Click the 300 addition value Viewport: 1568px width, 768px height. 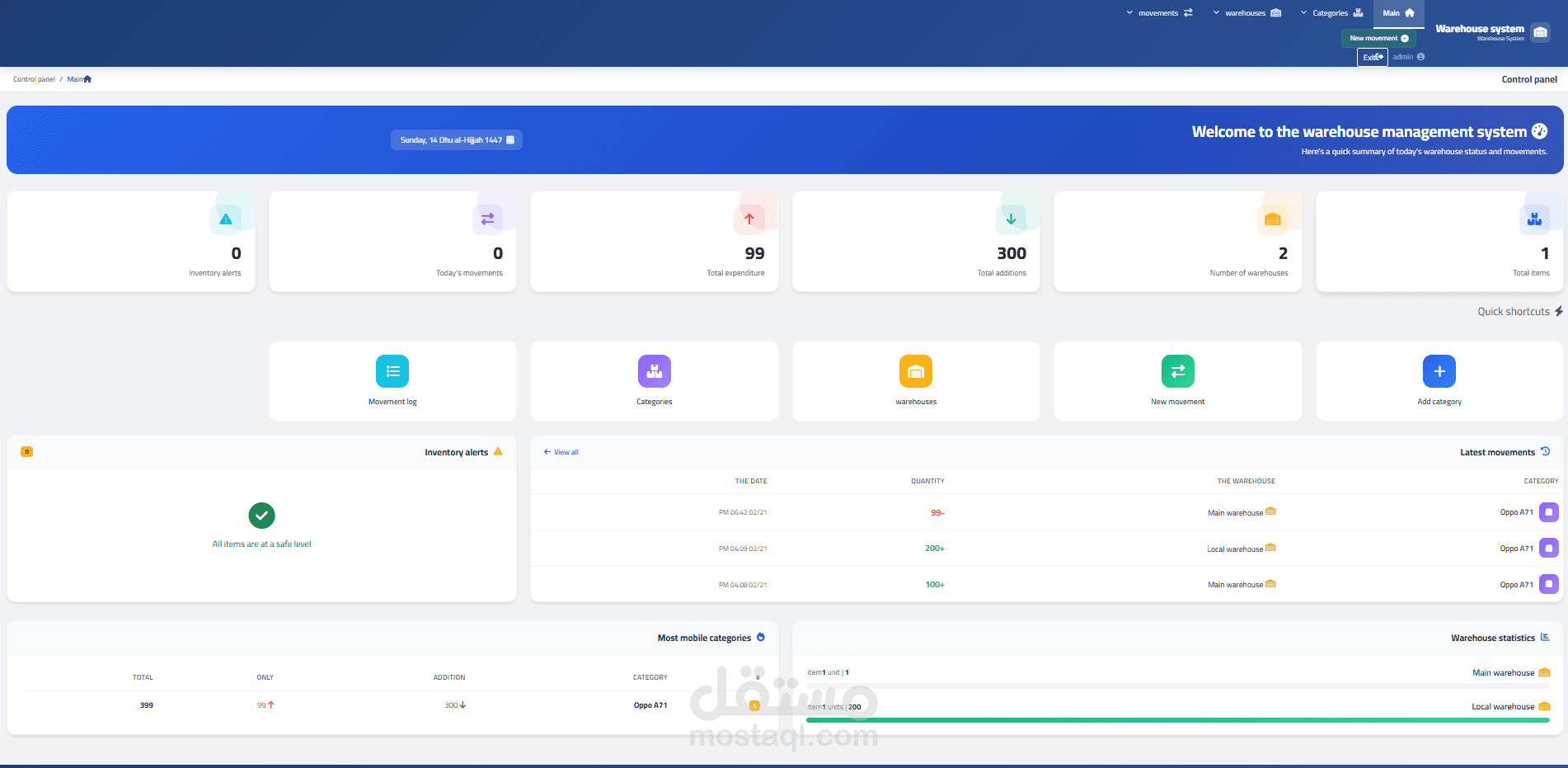[x=455, y=705]
